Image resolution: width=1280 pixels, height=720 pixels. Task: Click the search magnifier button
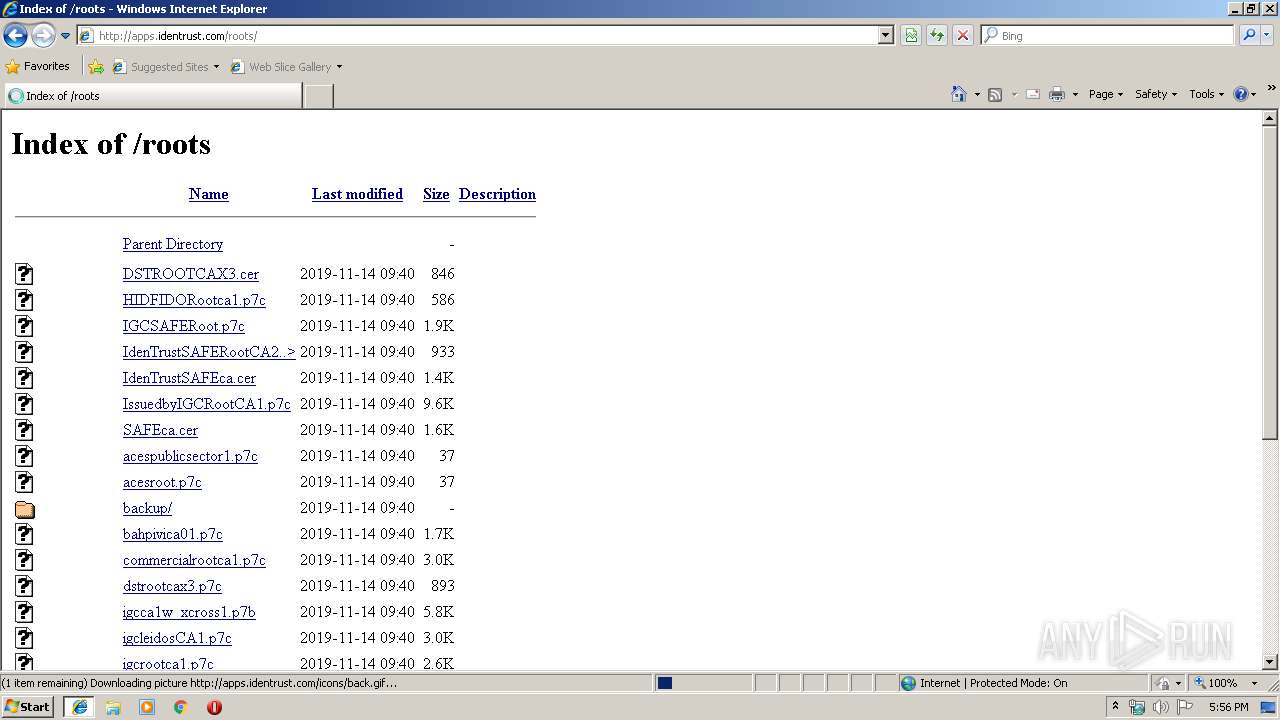[x=1249, y=36]
